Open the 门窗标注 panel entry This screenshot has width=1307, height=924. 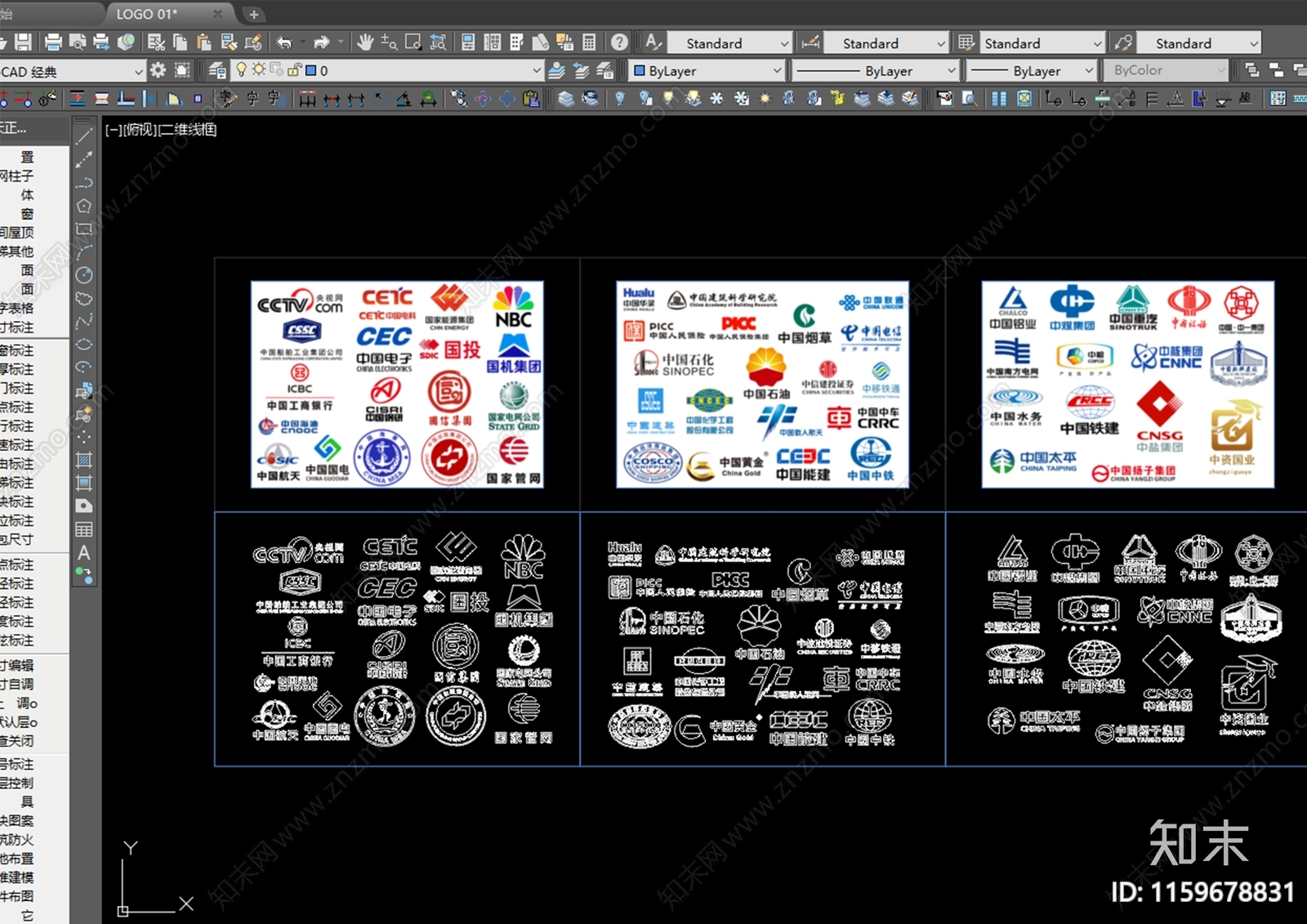(x=17, y=350)
